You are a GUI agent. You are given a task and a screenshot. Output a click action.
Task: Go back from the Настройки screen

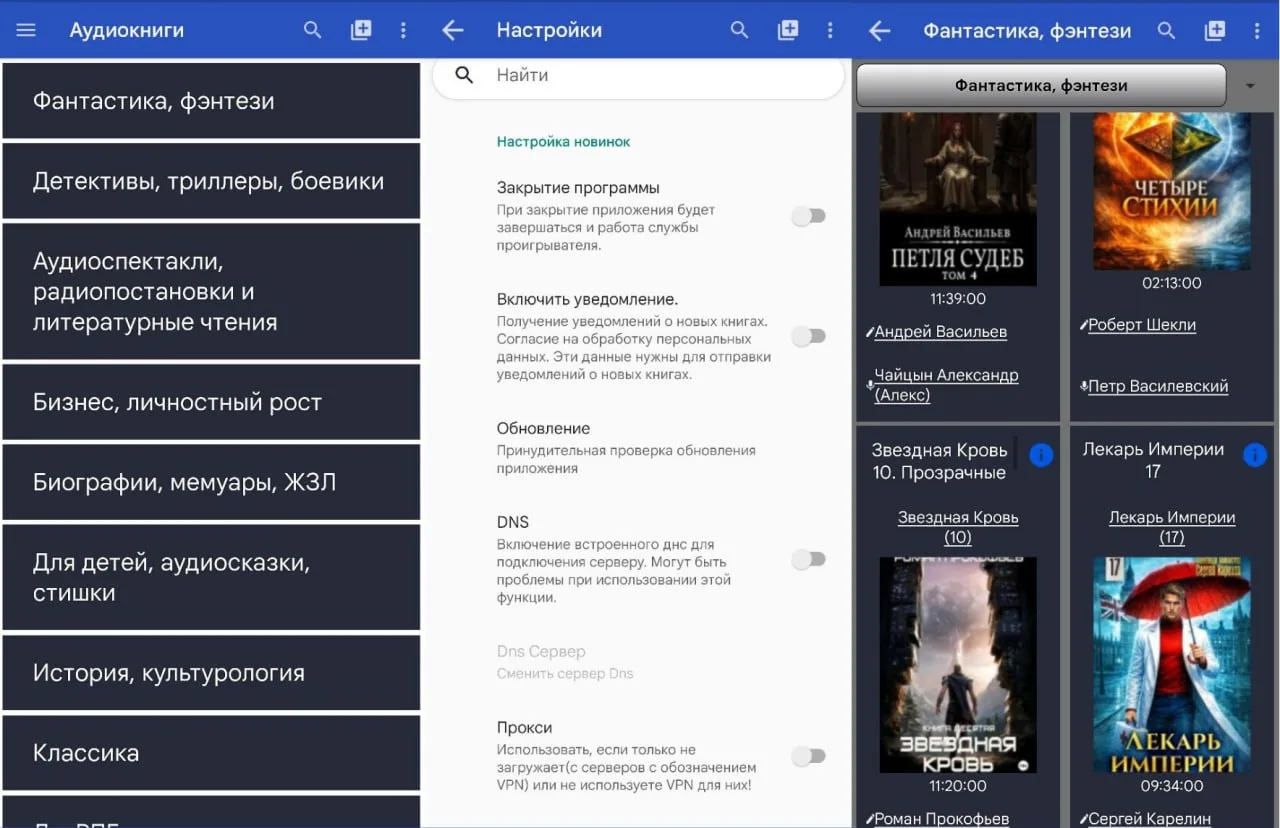453,30
